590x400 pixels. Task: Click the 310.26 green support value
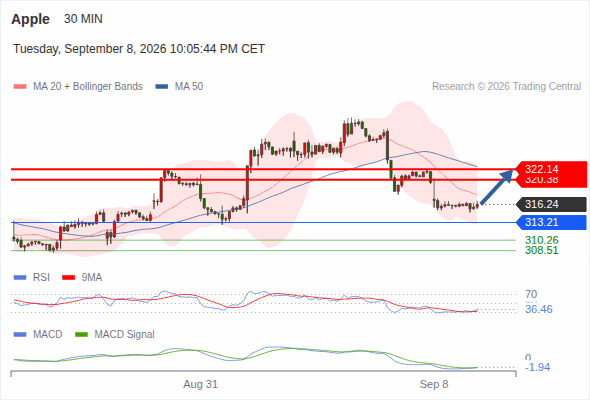[542, 240]
